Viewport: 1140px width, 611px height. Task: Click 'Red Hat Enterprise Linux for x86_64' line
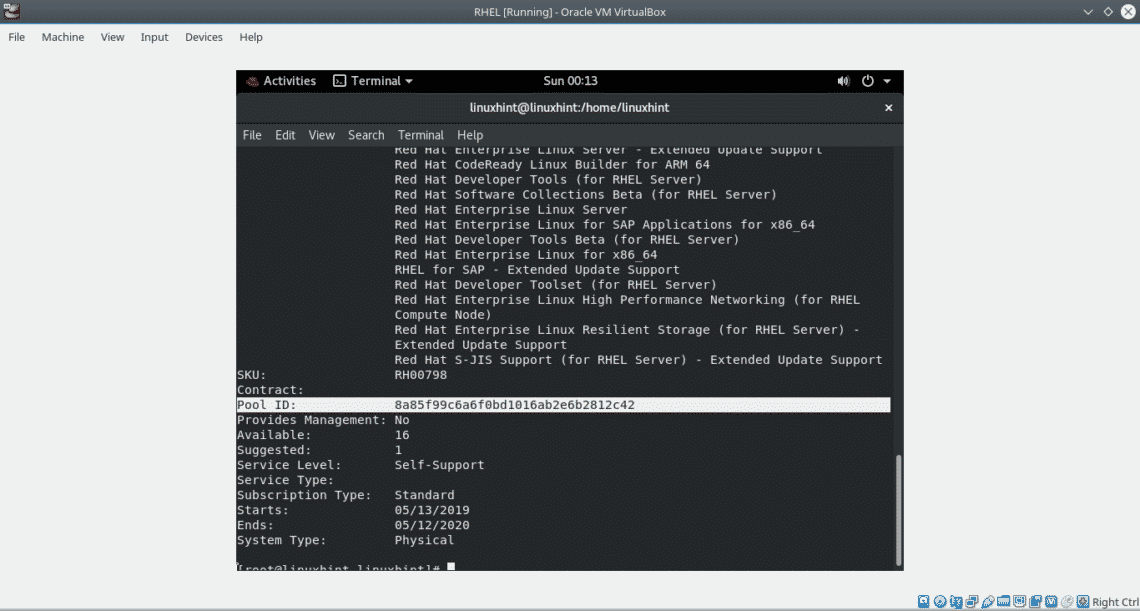526,255
